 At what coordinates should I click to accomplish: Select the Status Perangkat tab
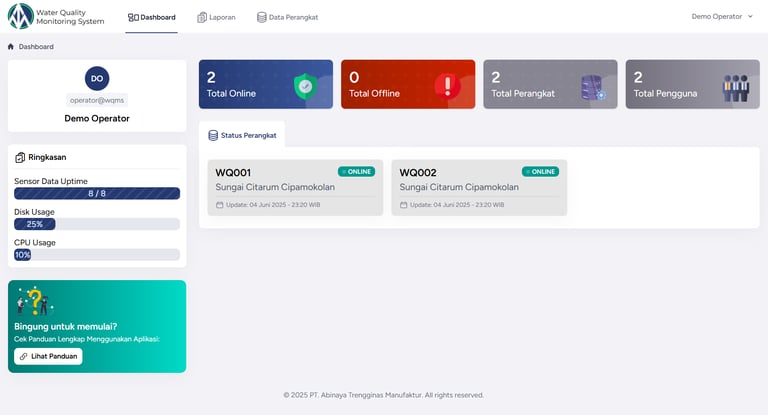242,135
